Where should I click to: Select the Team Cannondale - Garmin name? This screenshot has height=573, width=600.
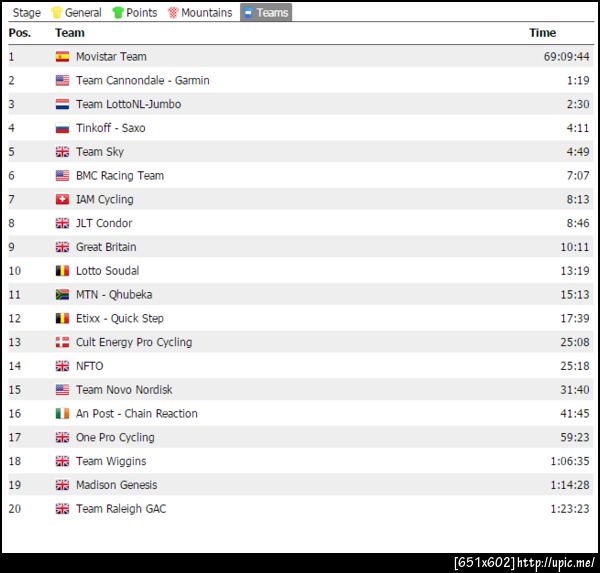pyautogui.click(x=143, y=80)
